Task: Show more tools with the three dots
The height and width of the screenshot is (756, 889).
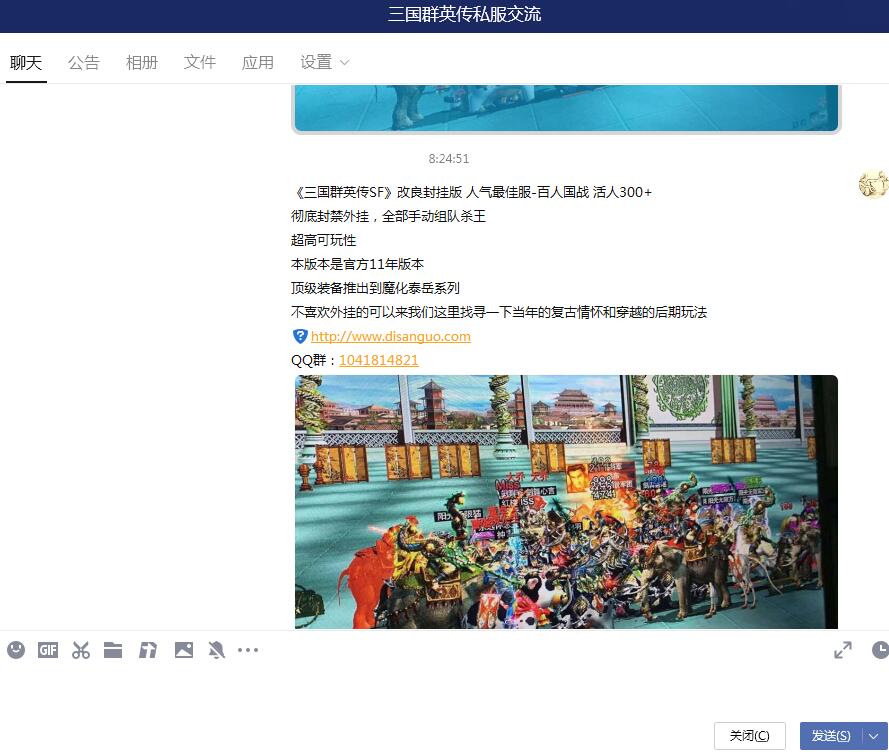Action: coord(248,650)
